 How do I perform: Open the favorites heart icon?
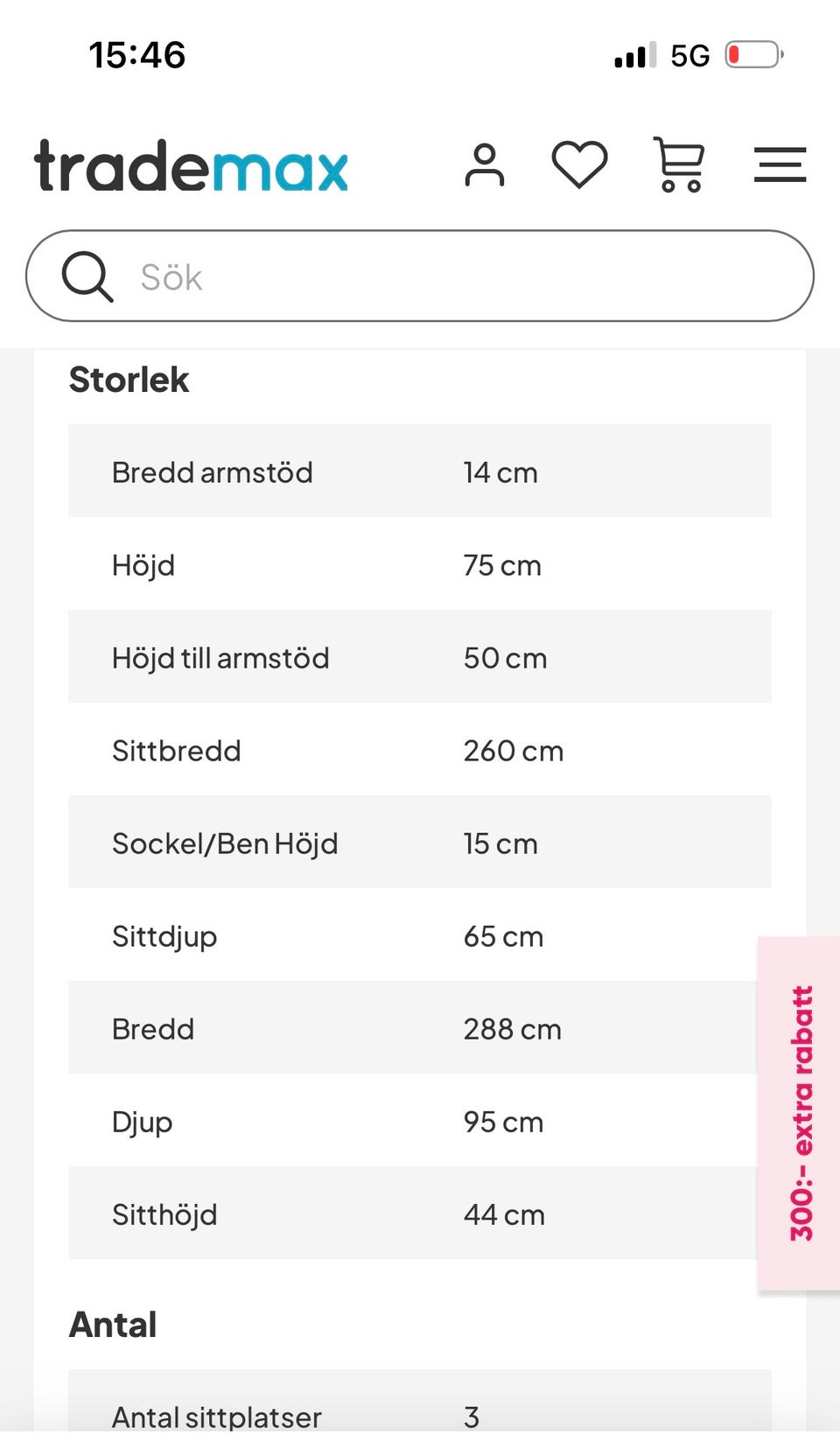pyautogui.click(x=579, y=164)
